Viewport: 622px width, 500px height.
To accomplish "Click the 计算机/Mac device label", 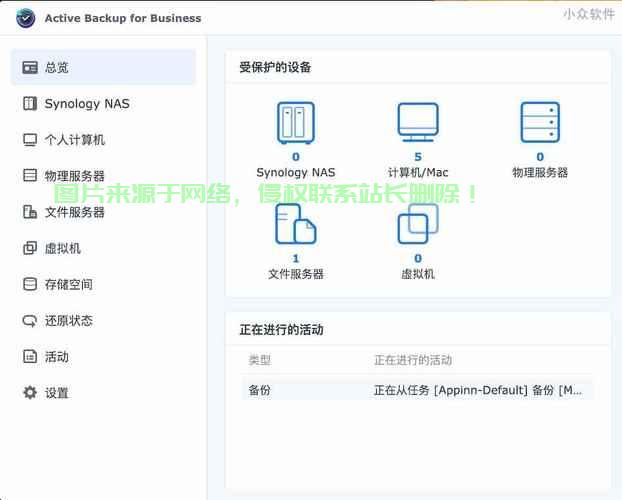I will click(x=418, y=172).
